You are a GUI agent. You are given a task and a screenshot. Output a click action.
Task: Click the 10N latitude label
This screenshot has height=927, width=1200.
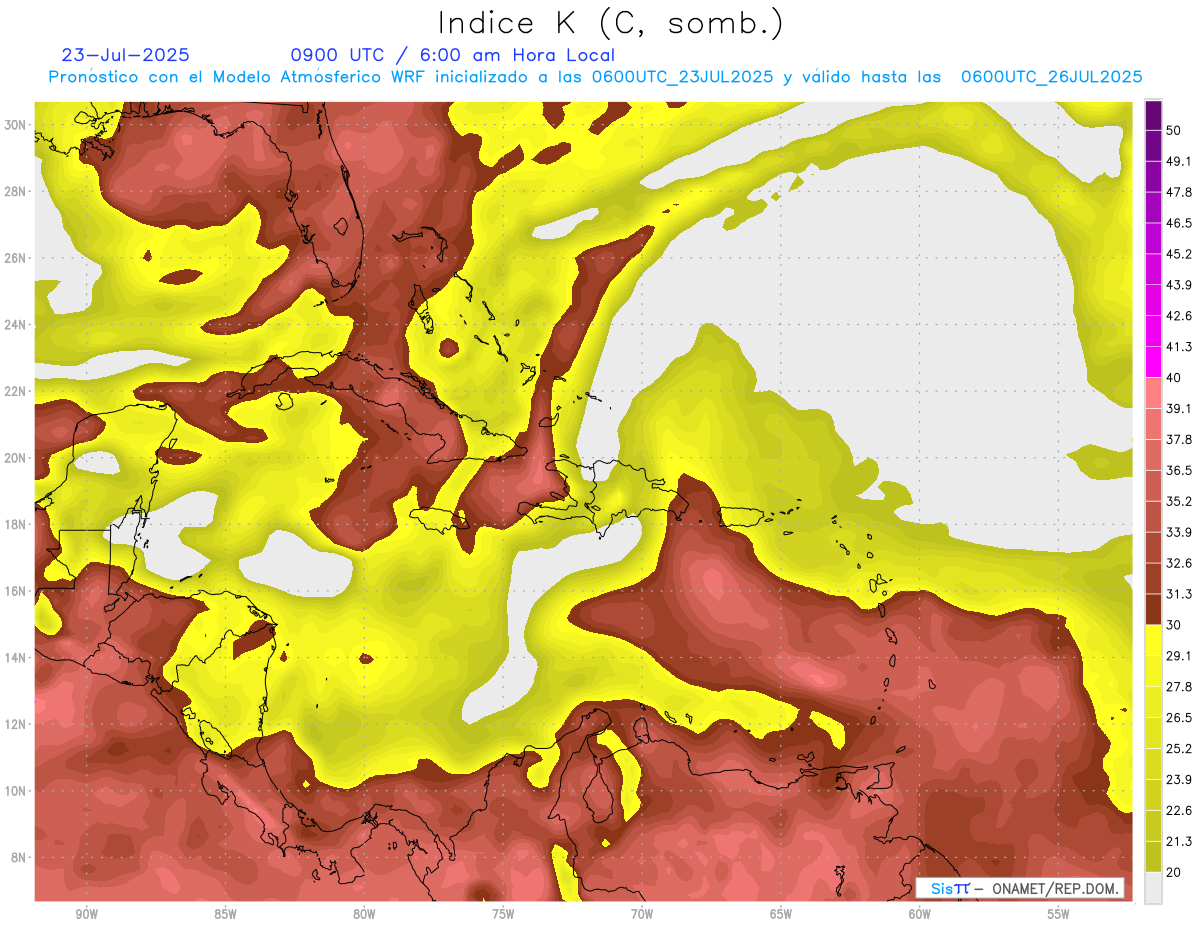pos(15,791)
